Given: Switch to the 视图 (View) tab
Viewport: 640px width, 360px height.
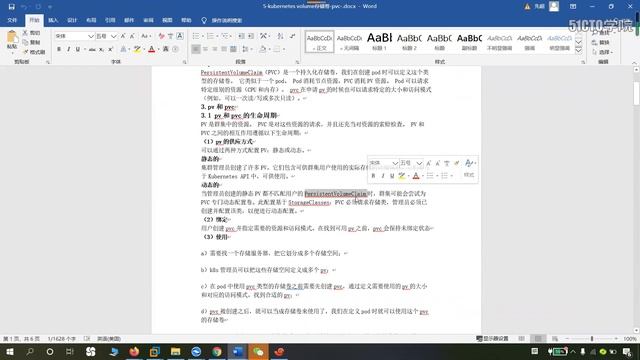Looking at the screenshot, I should [167, 20].
